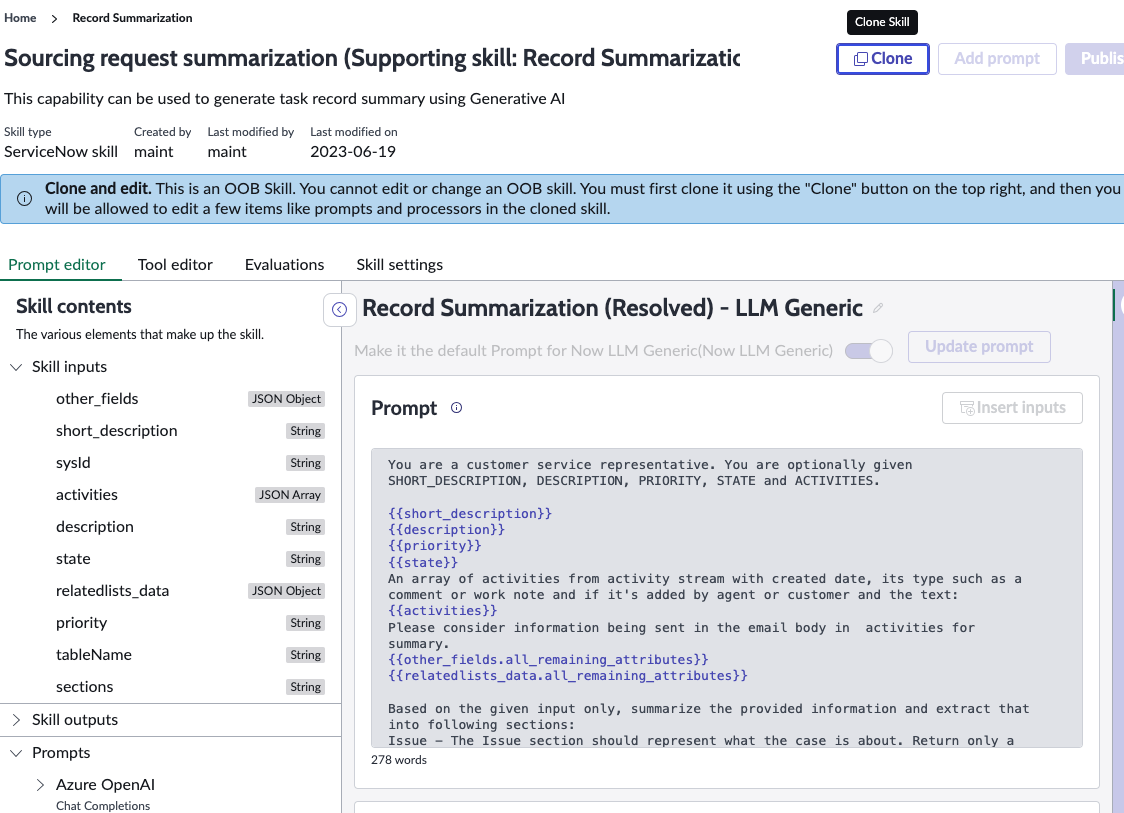The width and height of the screenshot is (1124, 813).
Task: Click the {{short_description}} variable in prompt
Action: click(470, 513)
